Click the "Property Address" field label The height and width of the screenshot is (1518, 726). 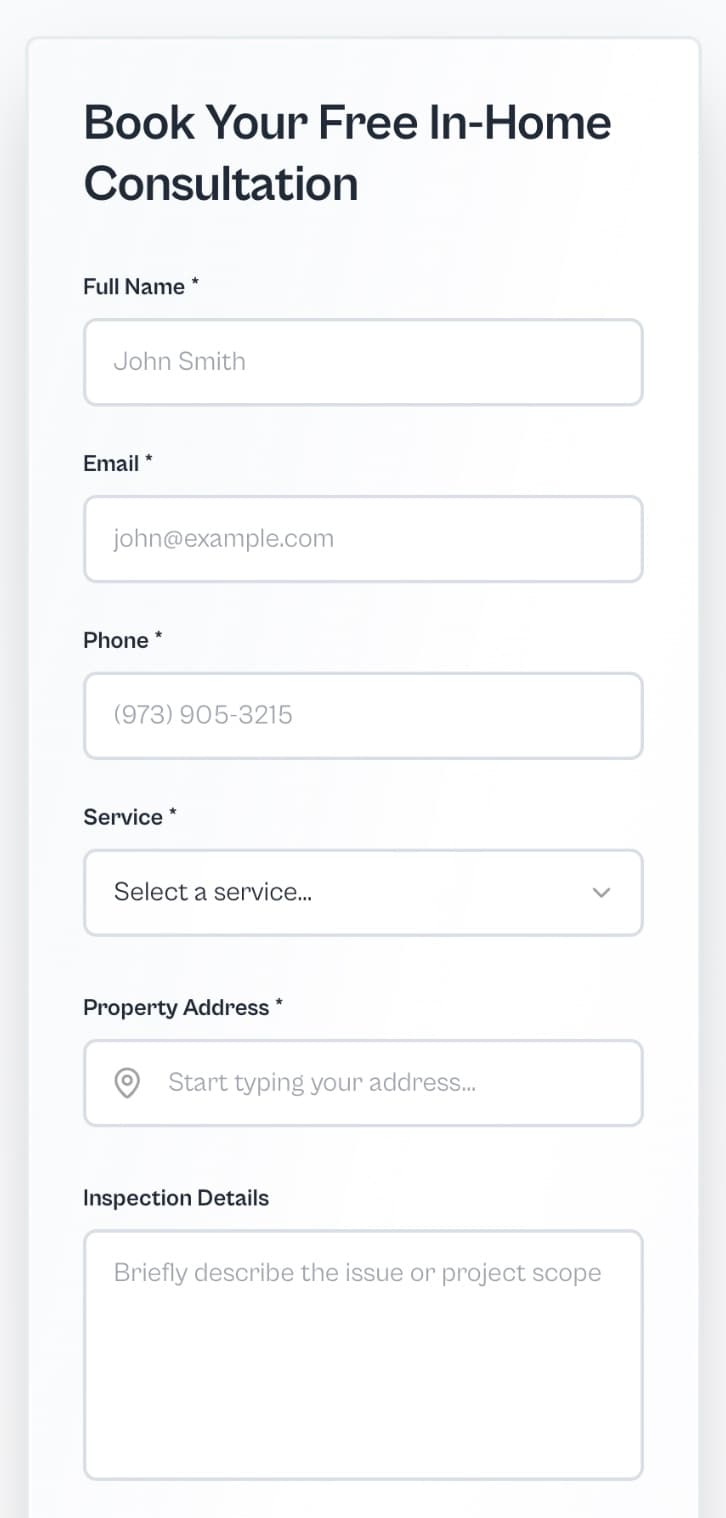(176, 1008)
